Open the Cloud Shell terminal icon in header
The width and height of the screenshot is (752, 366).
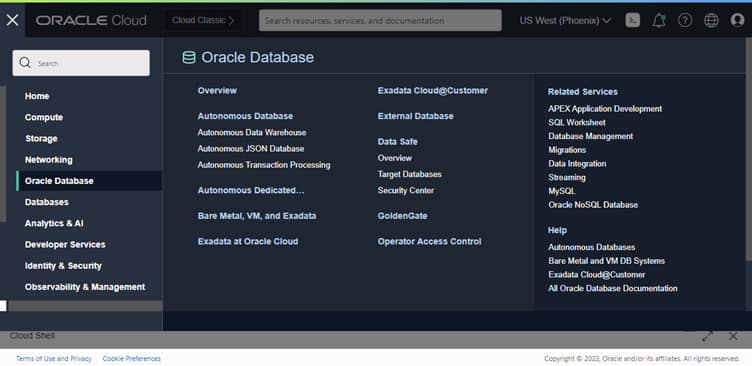(x=633, y=20)
